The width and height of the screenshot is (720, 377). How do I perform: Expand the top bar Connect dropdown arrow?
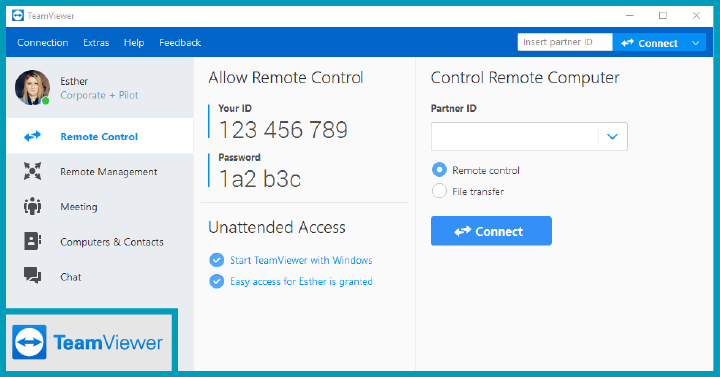point(696,43)
